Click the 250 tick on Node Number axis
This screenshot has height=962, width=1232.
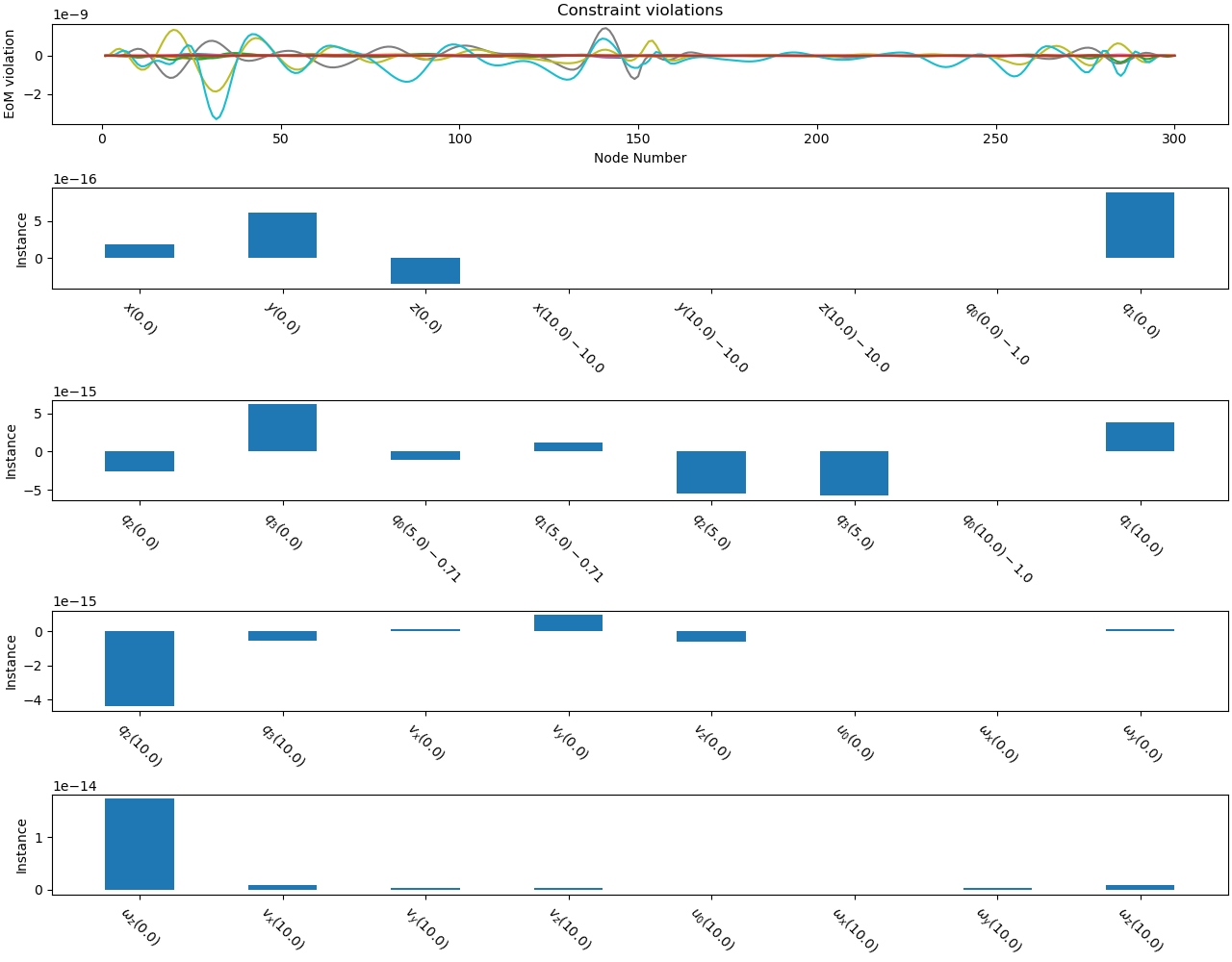click(x=995, y=139)
